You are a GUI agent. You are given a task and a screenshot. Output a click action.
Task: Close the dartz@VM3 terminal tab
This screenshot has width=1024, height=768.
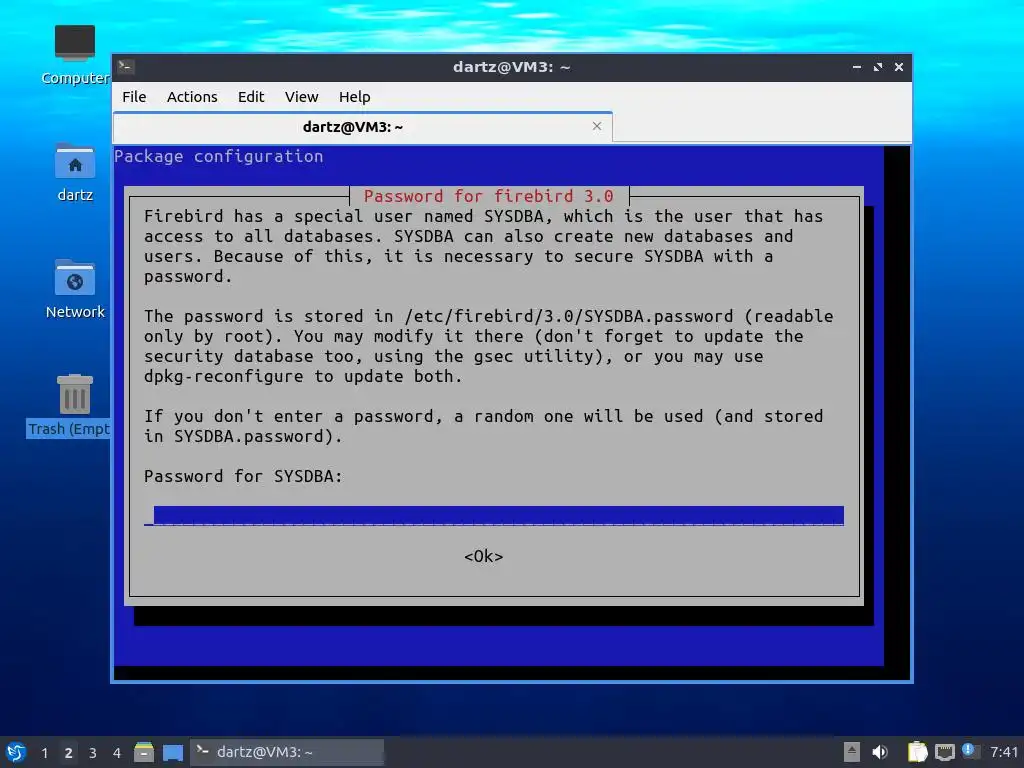click(x=596, y=126)
